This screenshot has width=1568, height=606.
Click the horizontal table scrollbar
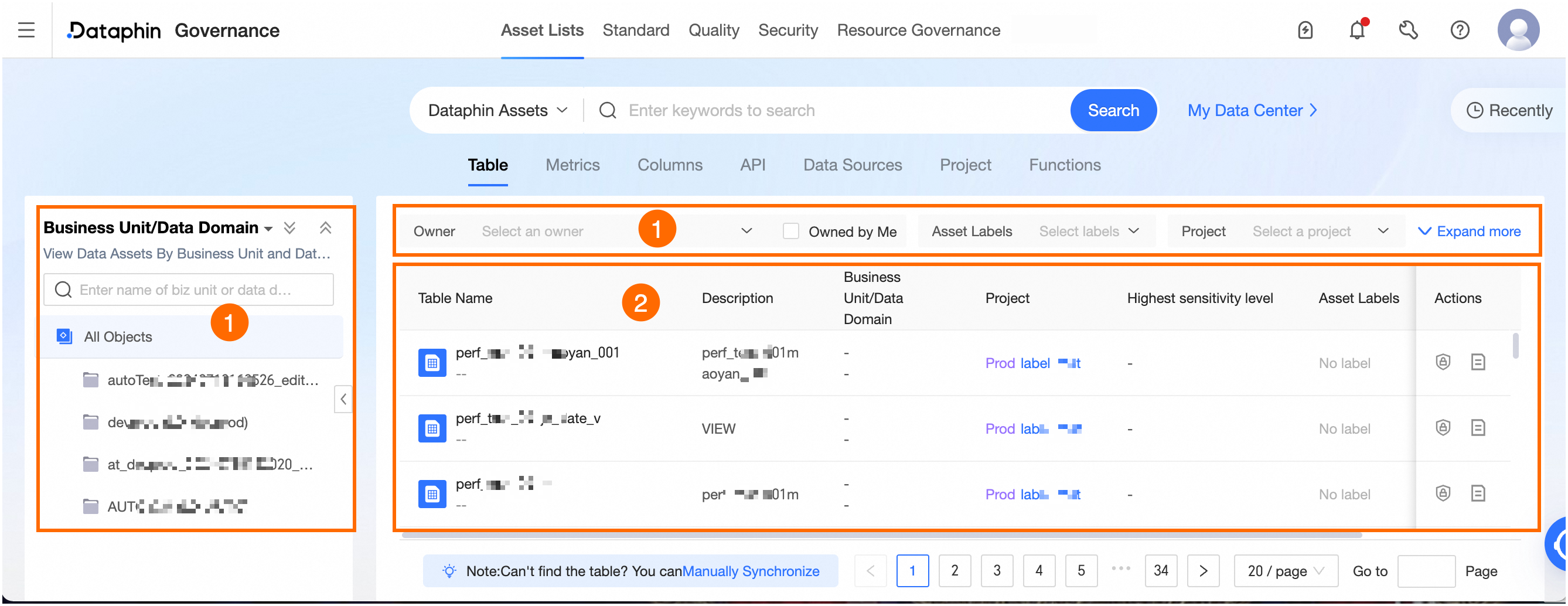881,535
